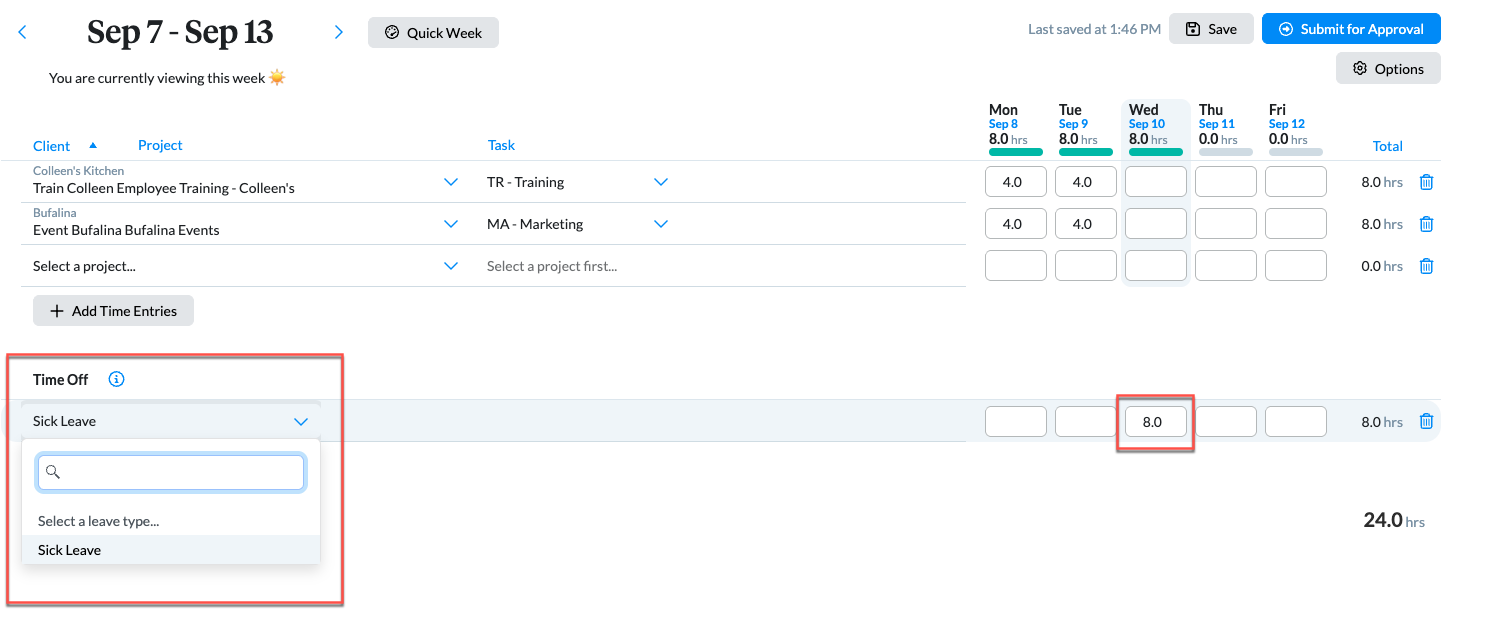
Task: Open the Options menu
Action: click(x=1388, y=68)
